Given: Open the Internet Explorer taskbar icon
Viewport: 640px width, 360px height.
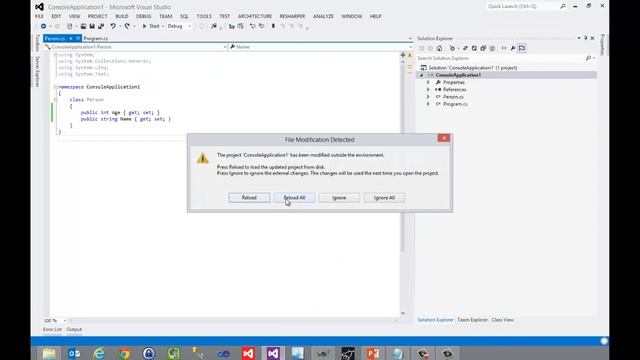Looking at the screenshot, I should (99, 353).
